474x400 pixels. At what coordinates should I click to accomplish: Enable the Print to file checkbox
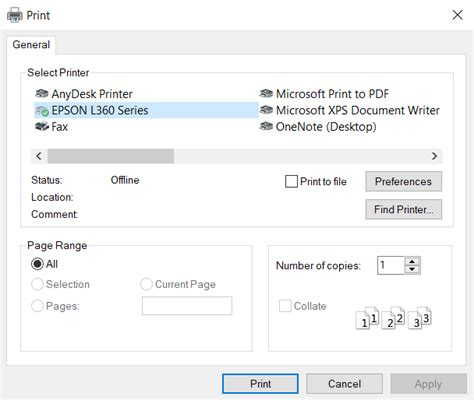tap(291, 181)
